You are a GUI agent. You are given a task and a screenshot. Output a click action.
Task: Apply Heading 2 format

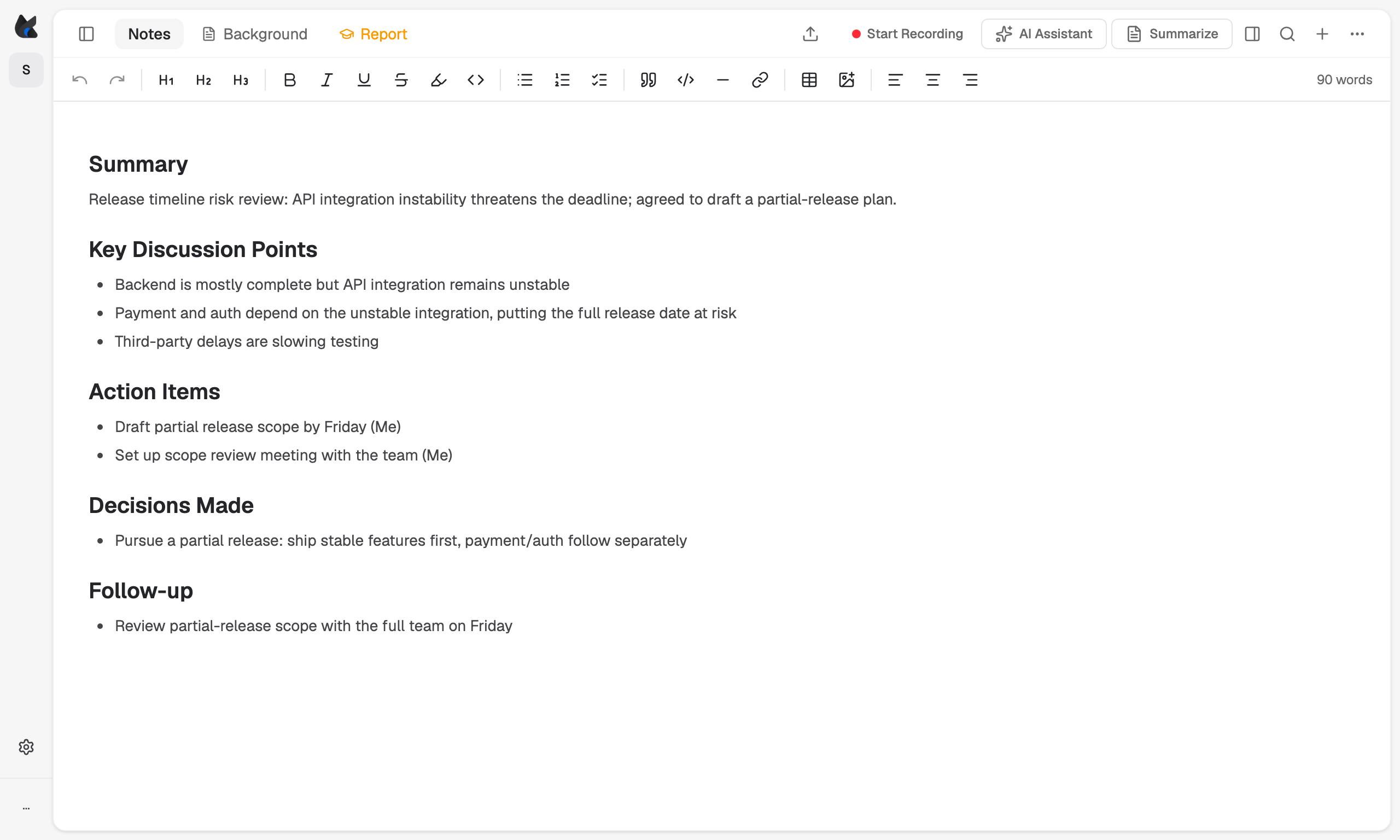click(203, 80)
